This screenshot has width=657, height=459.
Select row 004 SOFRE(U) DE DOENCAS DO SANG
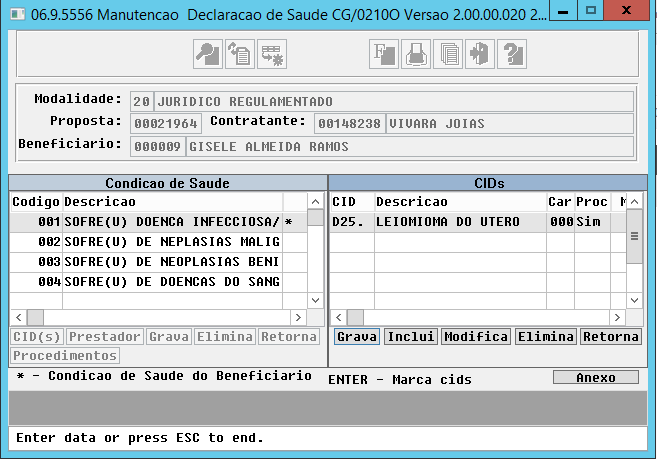(158, 282)
